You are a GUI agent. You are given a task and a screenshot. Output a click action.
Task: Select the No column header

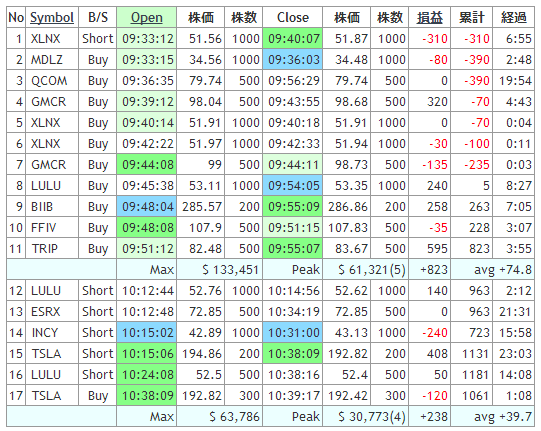click(16, 17)
